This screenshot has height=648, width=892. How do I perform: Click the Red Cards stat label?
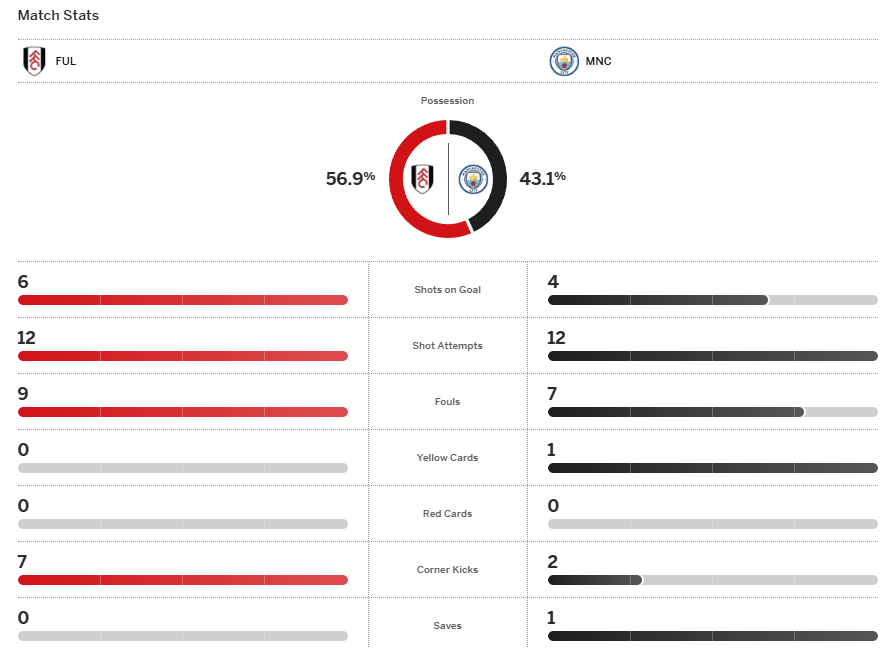(x=447, y=514)
